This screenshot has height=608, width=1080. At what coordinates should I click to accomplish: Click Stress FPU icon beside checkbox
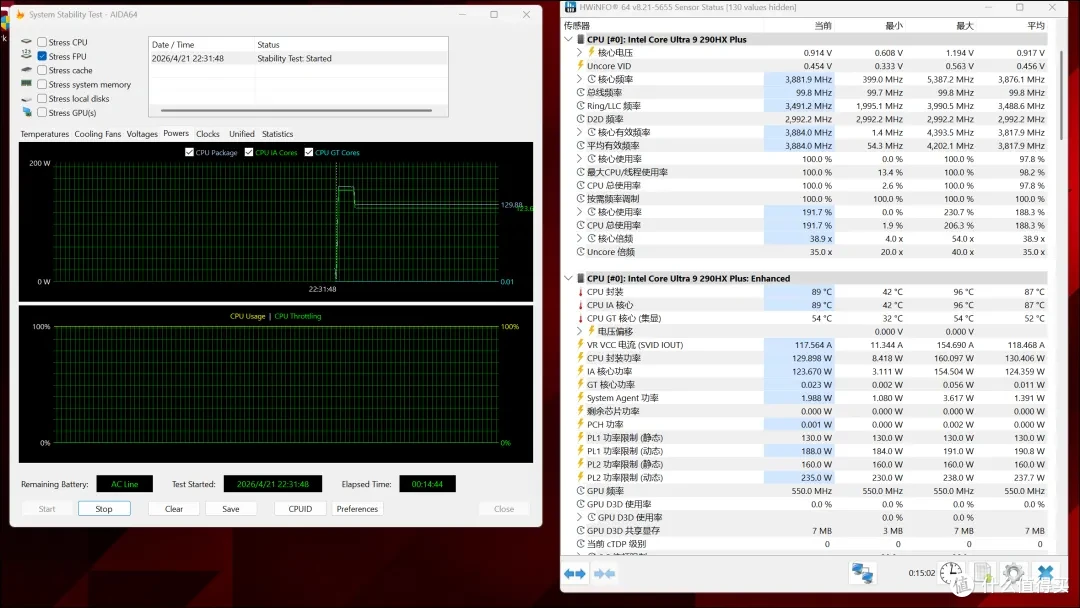(27, 55)
